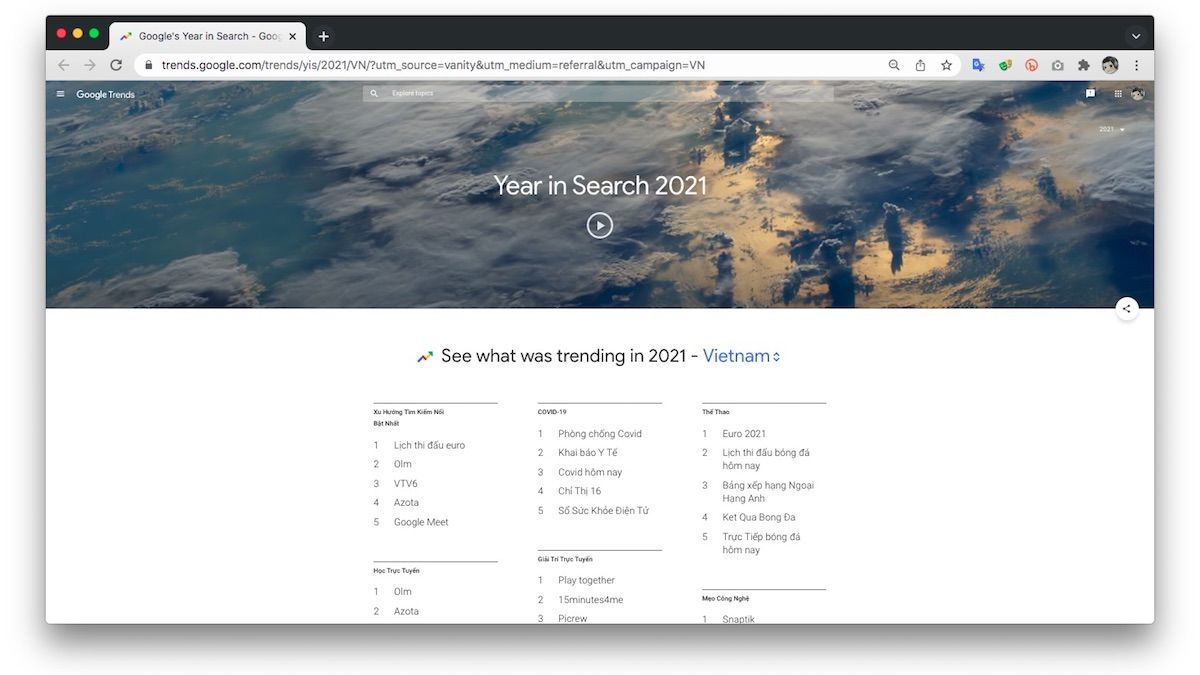This screenshot has width=1200, height=675.
Task: Click the 'Year in Search 2021' title
Action: click(600, 185)
